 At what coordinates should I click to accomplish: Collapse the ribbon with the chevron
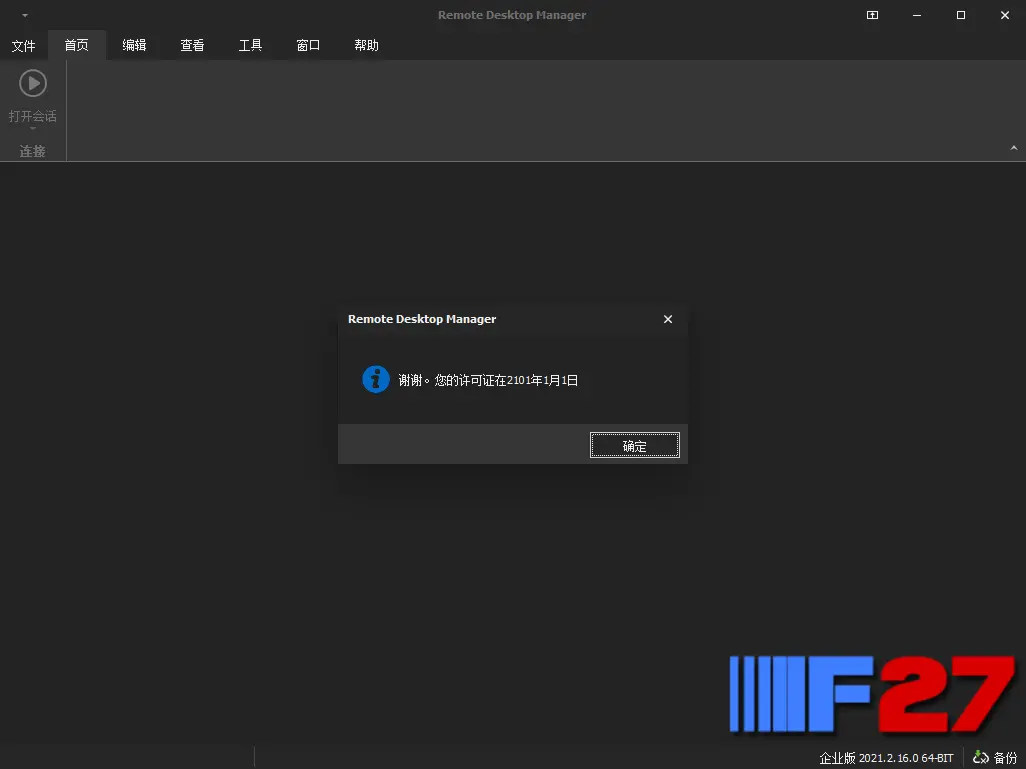1014,148
